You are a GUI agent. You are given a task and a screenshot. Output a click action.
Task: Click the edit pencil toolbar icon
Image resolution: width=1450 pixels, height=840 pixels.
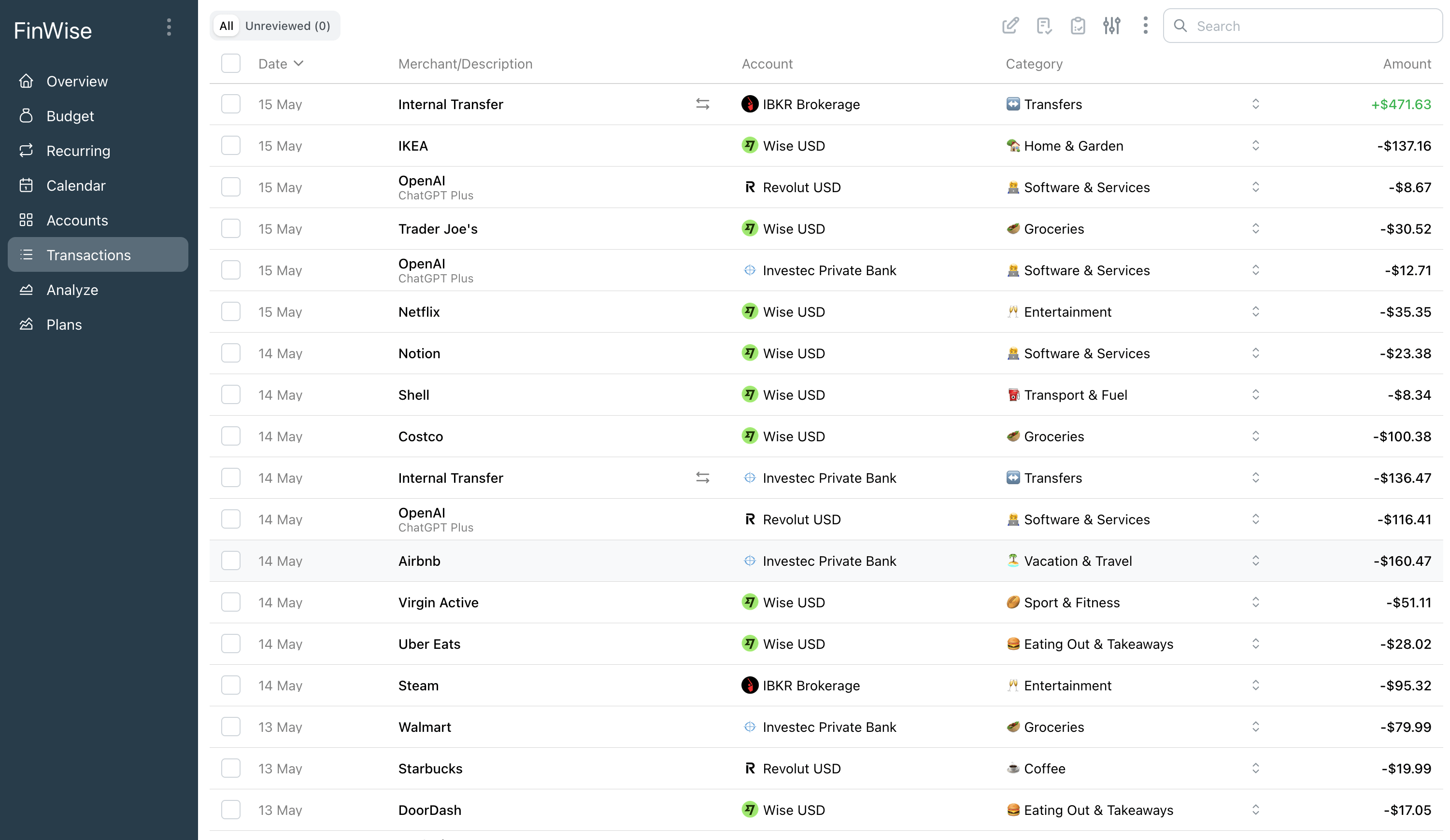(1010, 26)
